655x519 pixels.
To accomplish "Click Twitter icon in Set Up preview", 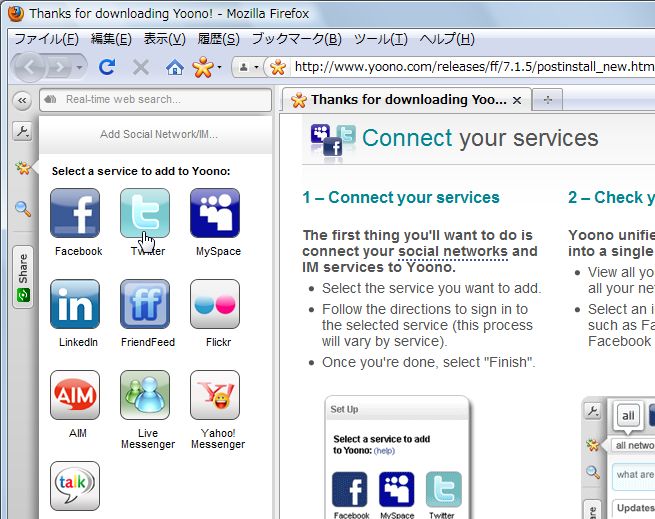I will click(x=444, y=489).
